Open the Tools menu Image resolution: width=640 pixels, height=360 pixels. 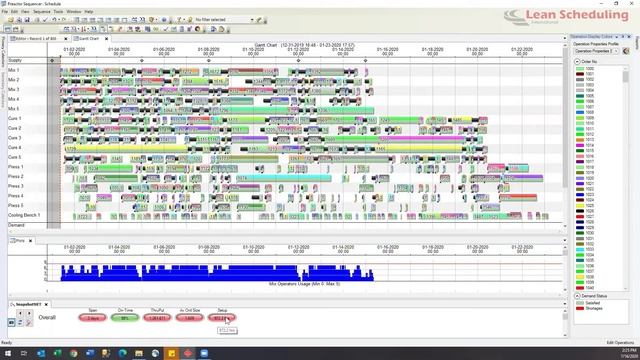[x=58, y=12]
